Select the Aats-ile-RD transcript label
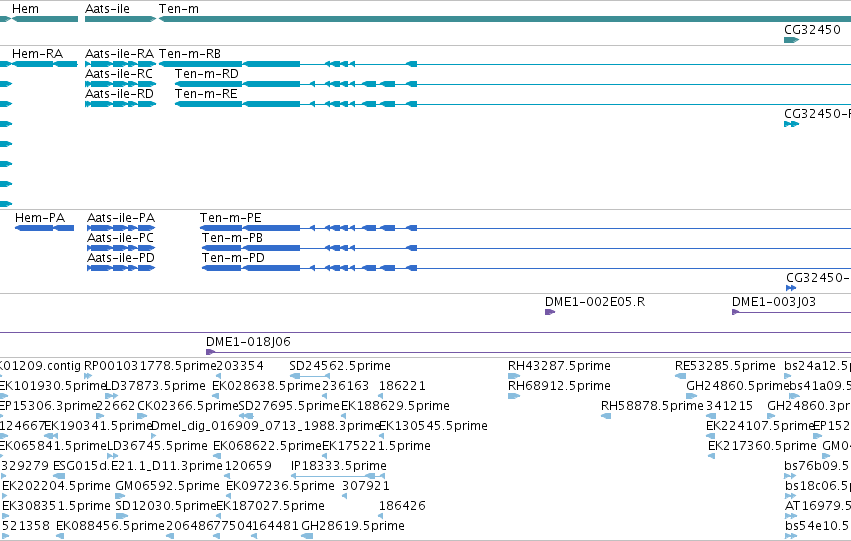This screenshot has width=851, height=541. pyautogui.click(x=119, y=94)
